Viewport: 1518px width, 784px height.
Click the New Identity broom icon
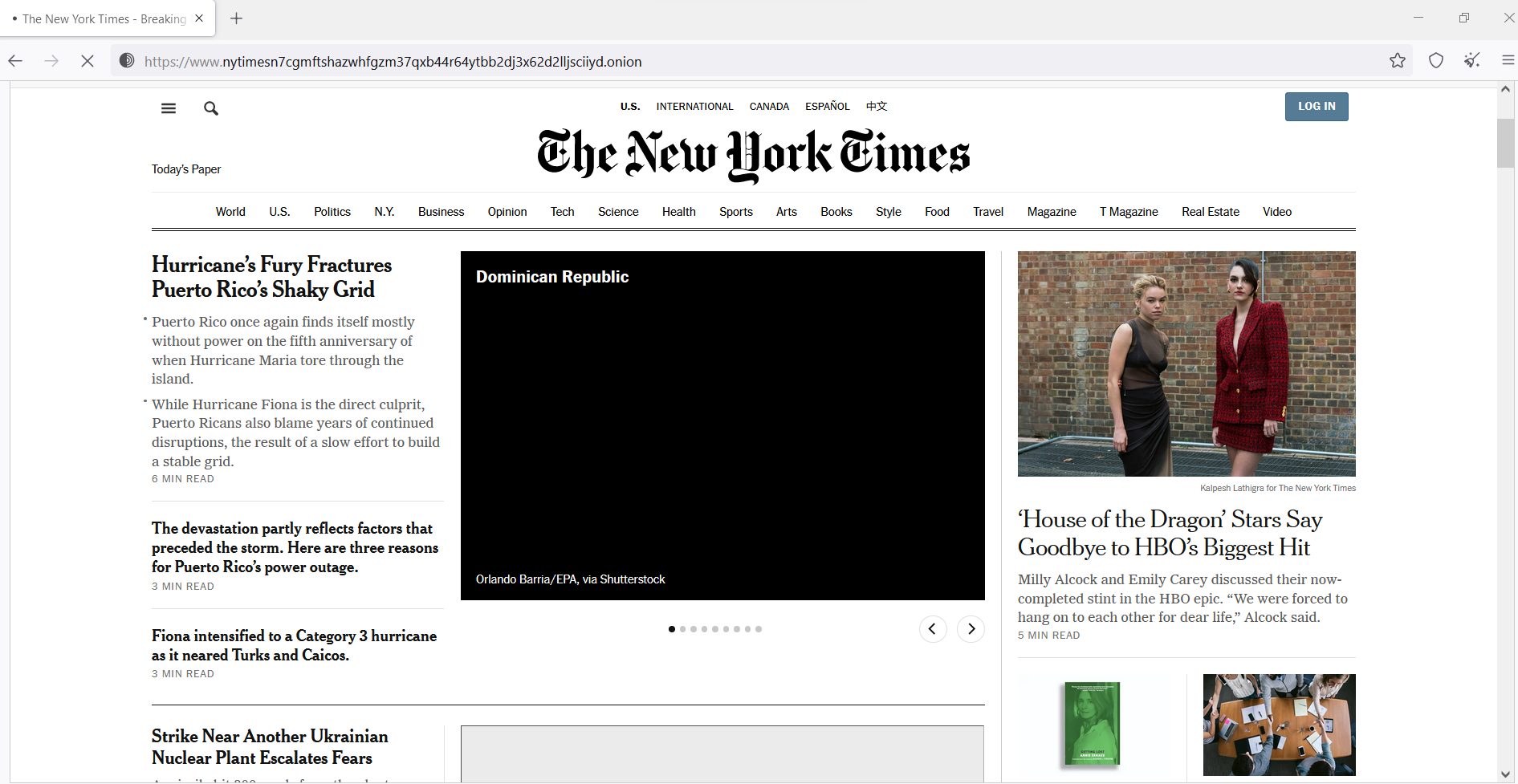[x=1471, y=60]
